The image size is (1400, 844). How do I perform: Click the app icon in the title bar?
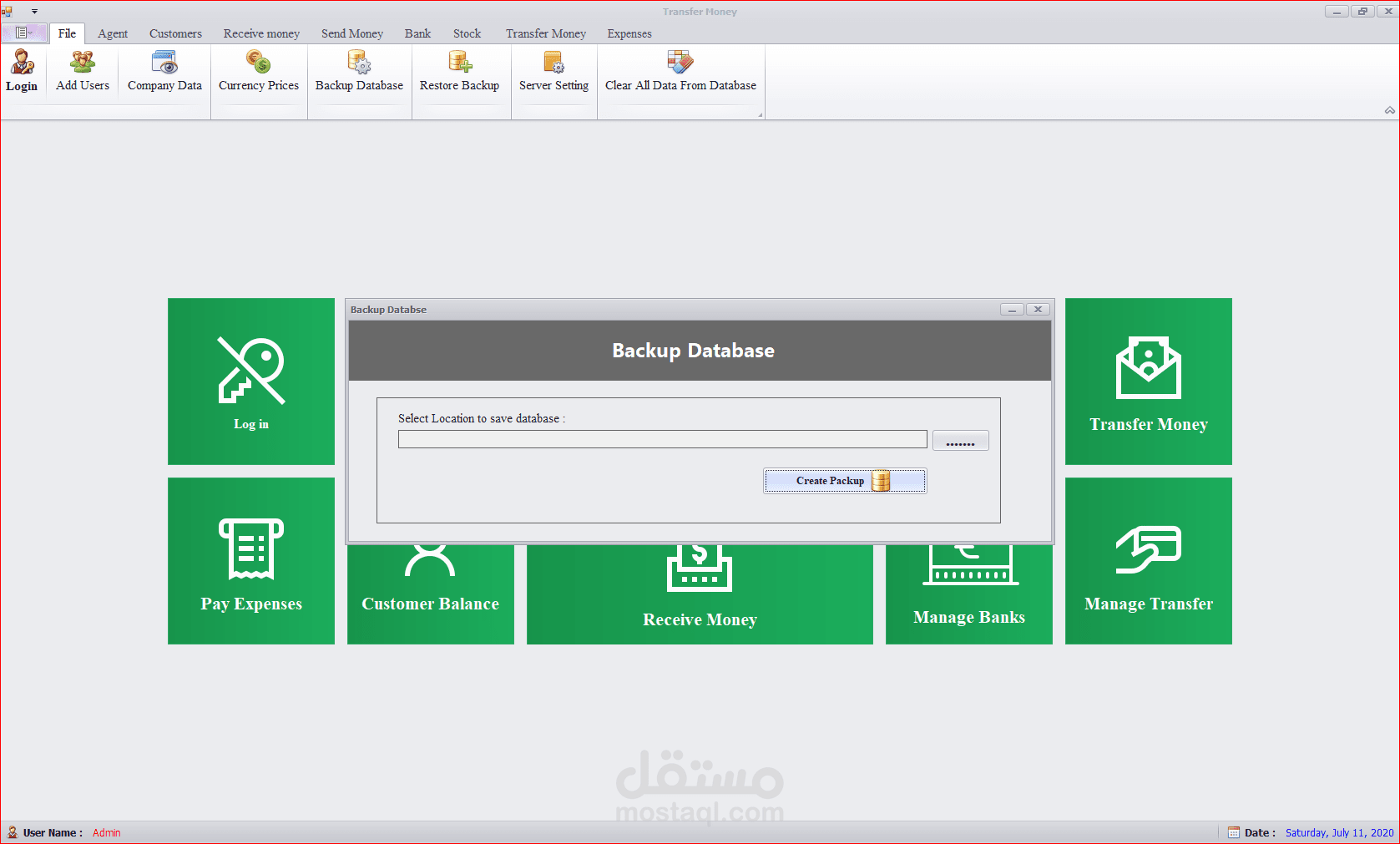click(x=8, y=12)
